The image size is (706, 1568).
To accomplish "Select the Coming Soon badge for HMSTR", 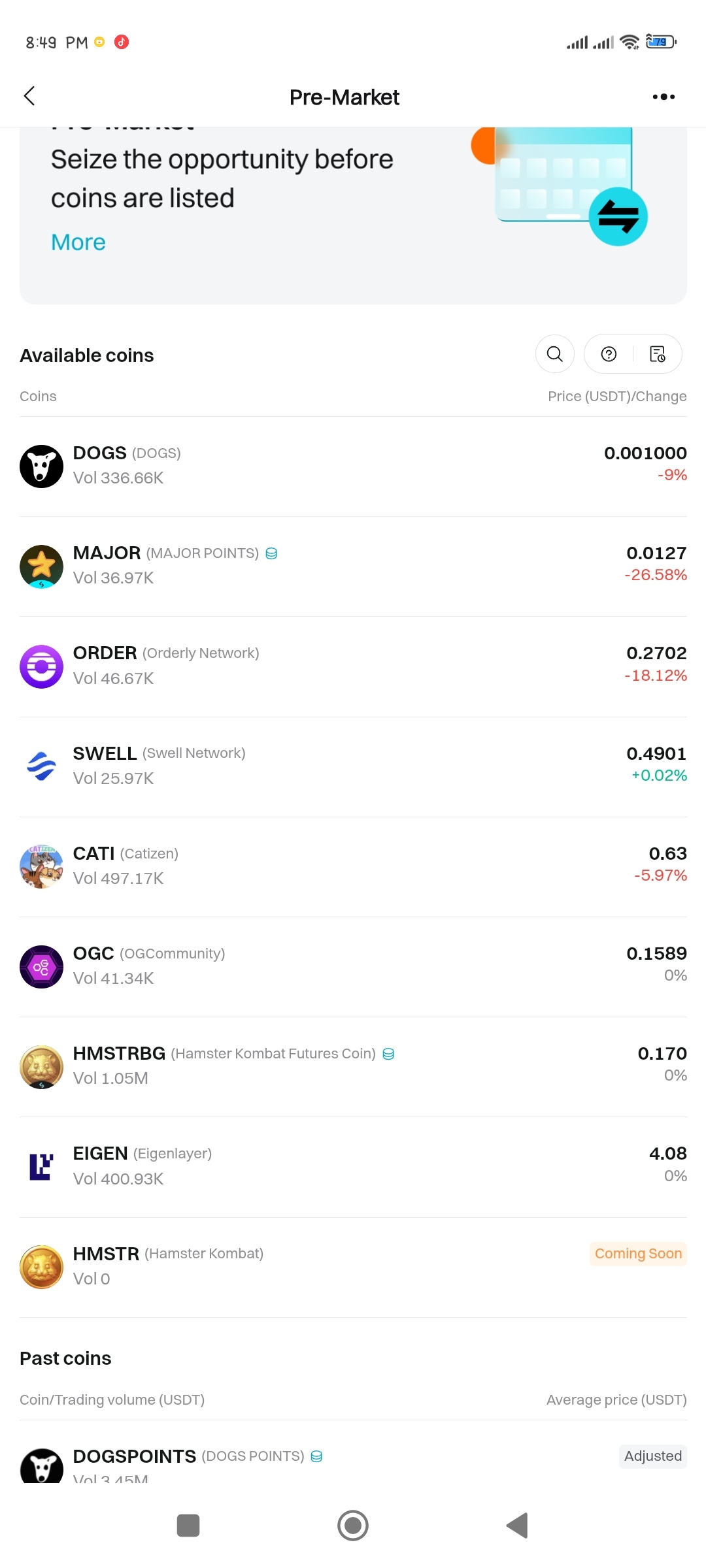I will (x=638, y=1254).
